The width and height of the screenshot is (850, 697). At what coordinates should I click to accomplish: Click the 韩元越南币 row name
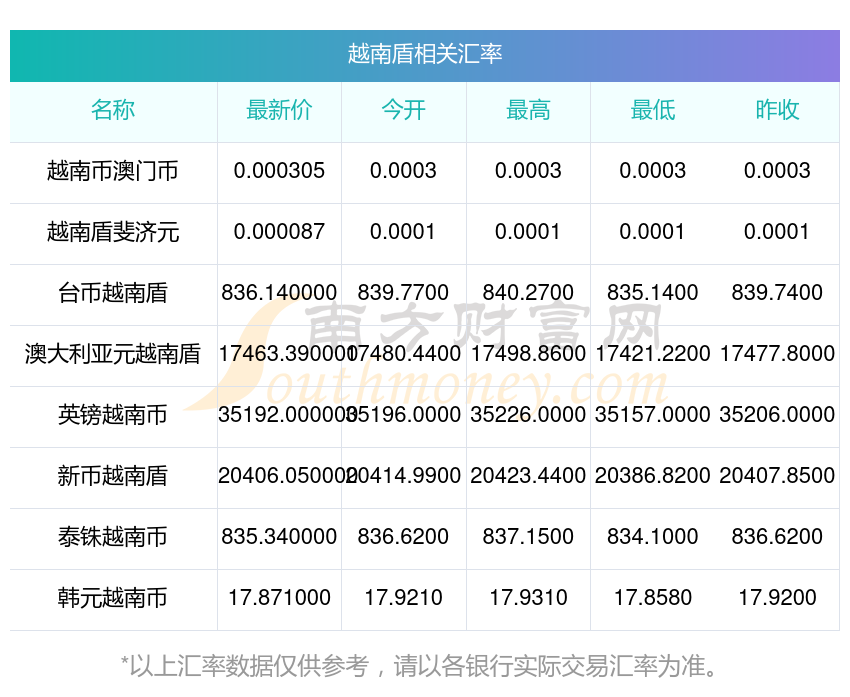(x=113, y=598)
